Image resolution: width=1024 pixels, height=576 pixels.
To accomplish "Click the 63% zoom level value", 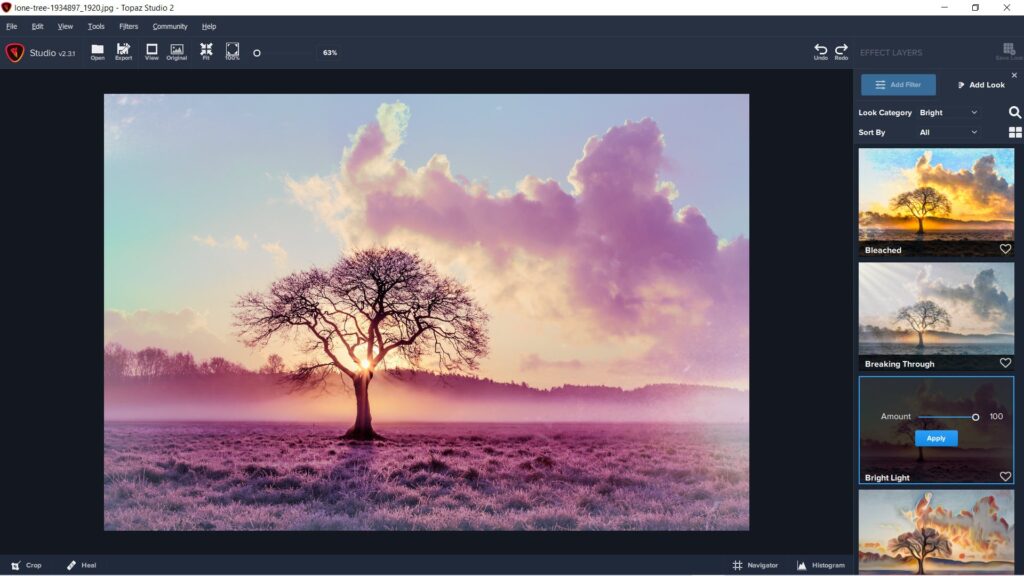I will coord(330,53).
